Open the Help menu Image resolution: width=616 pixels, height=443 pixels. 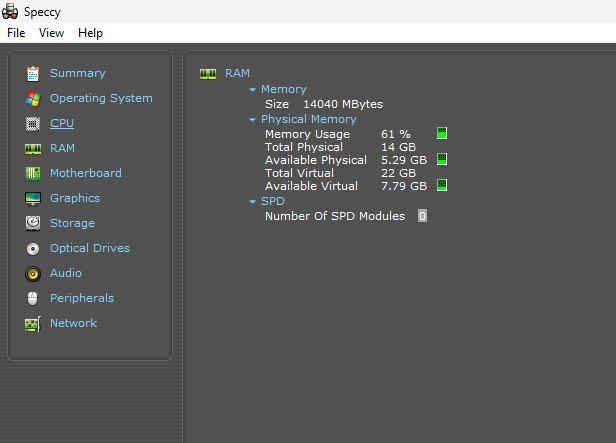pos(90,33)
